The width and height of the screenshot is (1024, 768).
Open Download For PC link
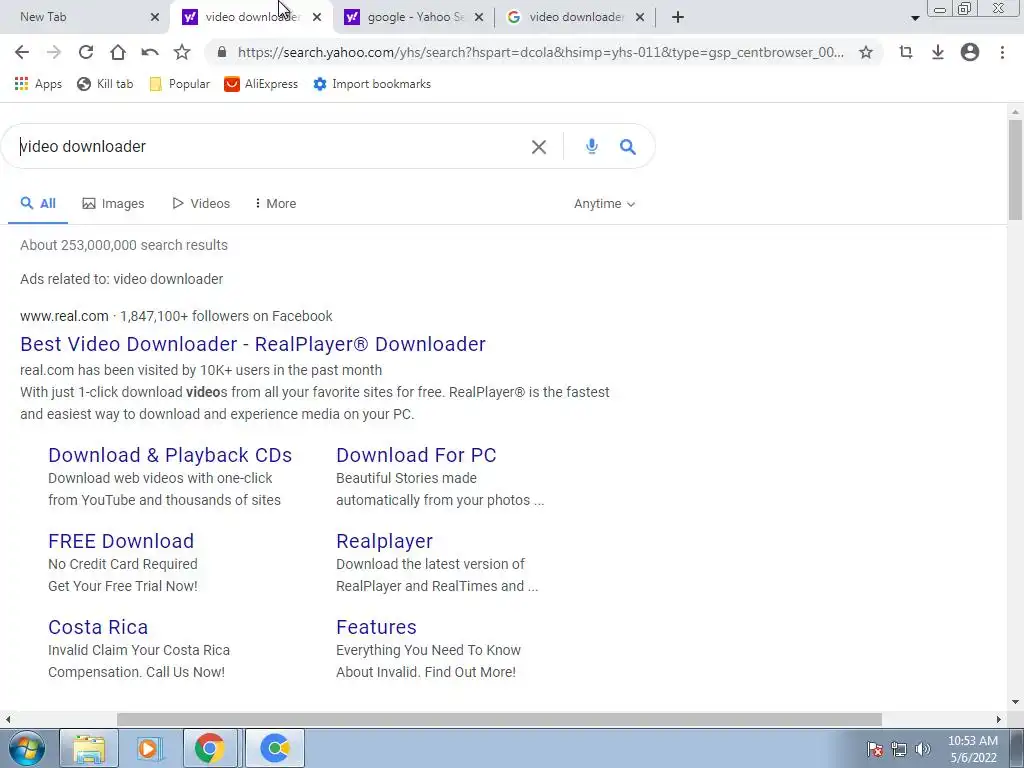tap(416, 455)
